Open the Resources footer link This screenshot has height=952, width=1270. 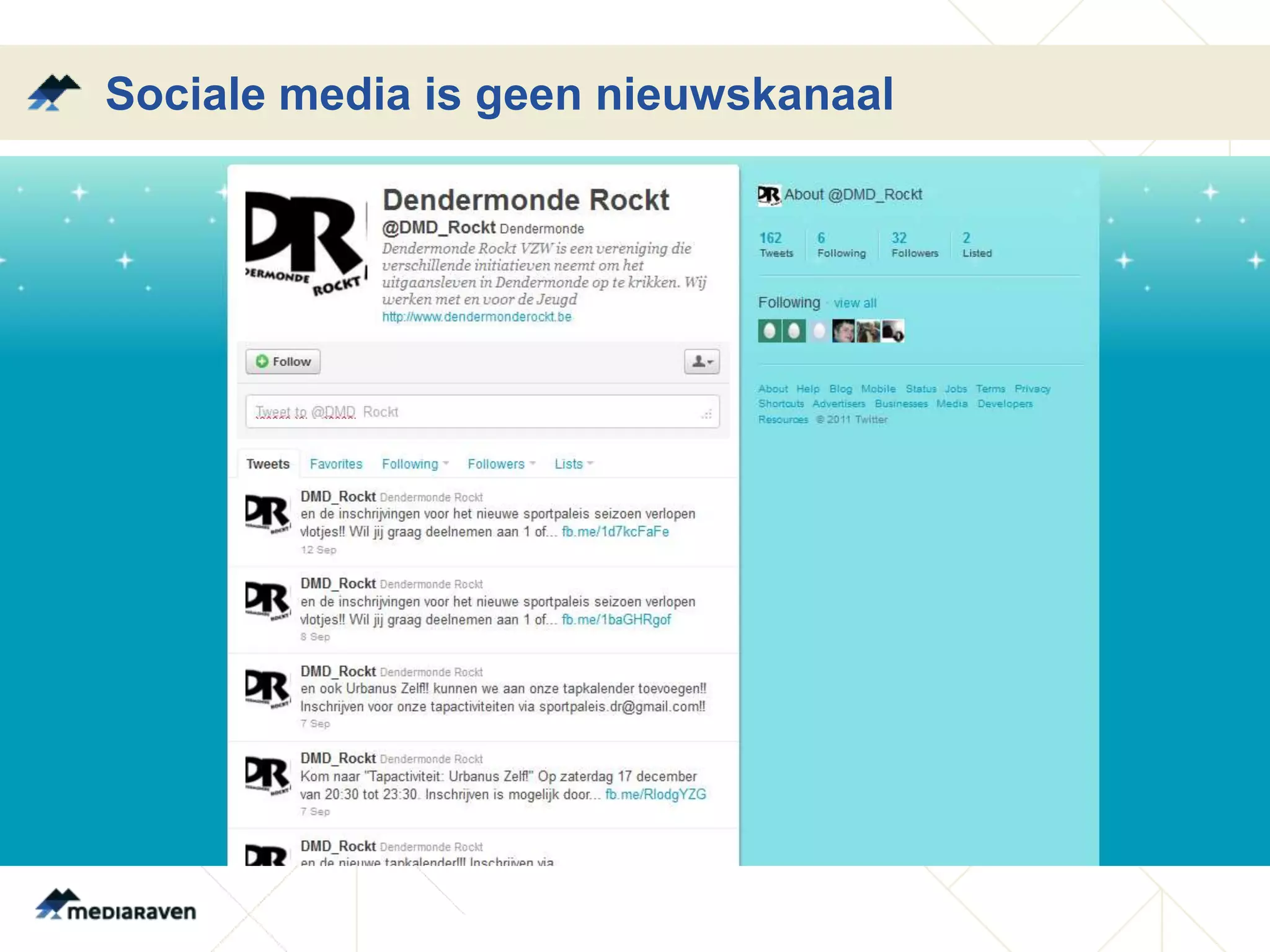click(783, 420)
